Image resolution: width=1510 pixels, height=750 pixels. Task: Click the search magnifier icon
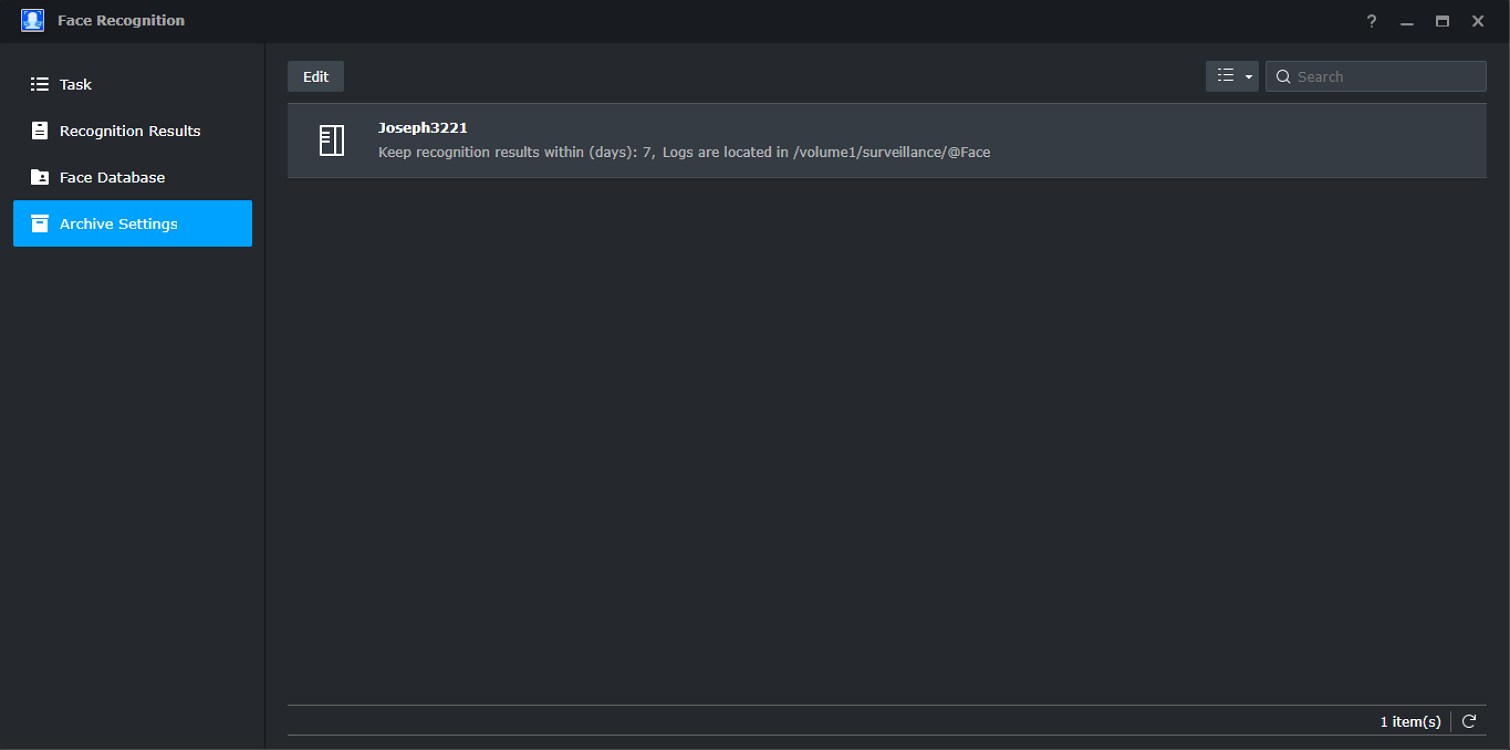(1283, 77)
